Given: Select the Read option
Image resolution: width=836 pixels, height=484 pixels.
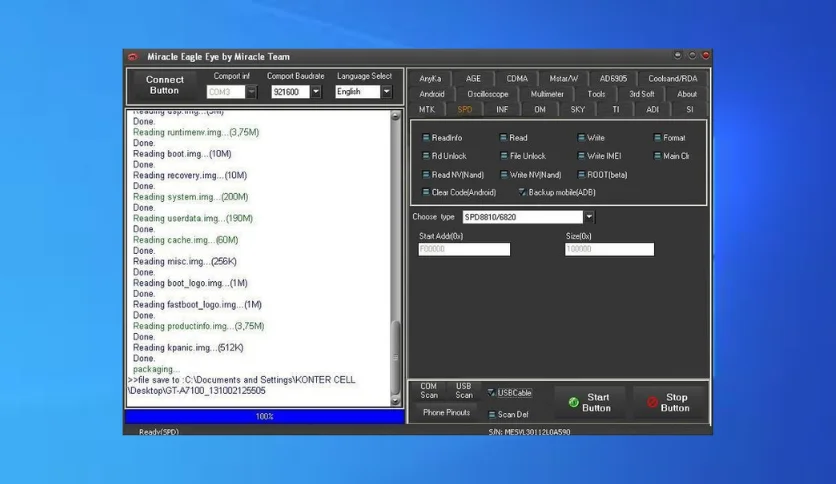Looking at the screenshot, I should pos(513,138).
